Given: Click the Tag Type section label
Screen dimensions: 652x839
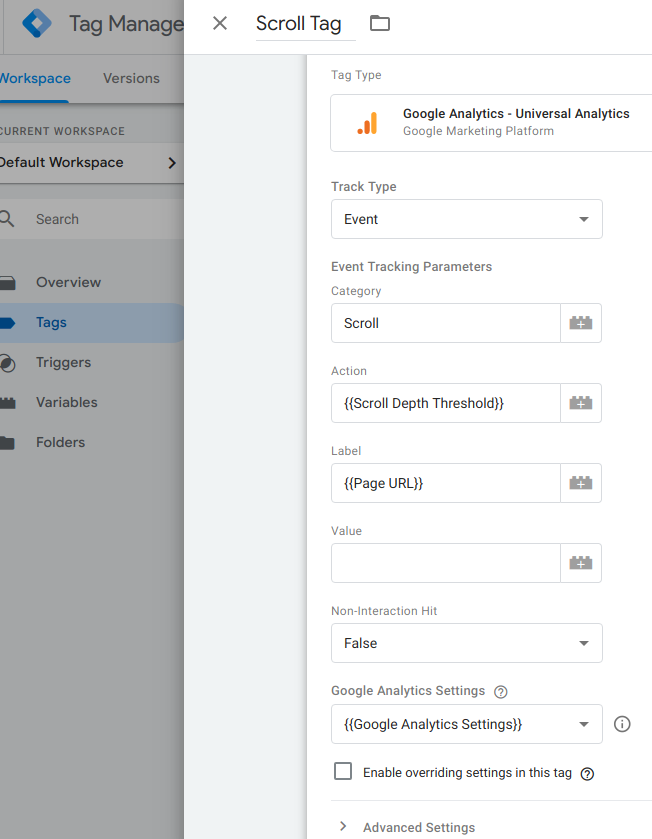Looking at the screenshot, I should click(356, 75).
